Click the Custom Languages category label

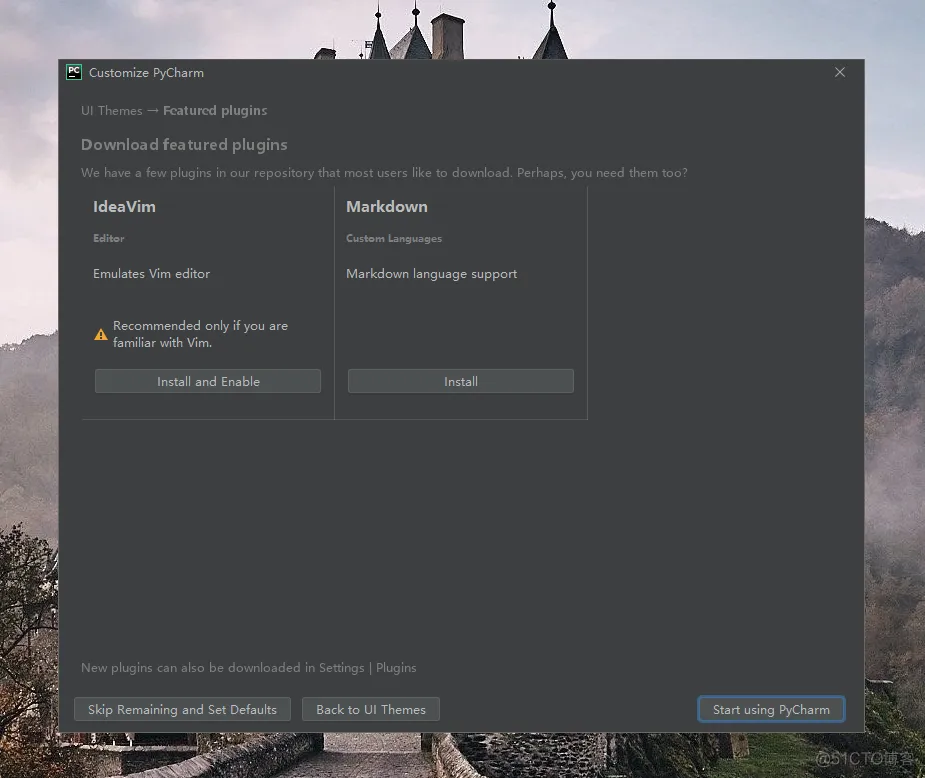(394, 238)
